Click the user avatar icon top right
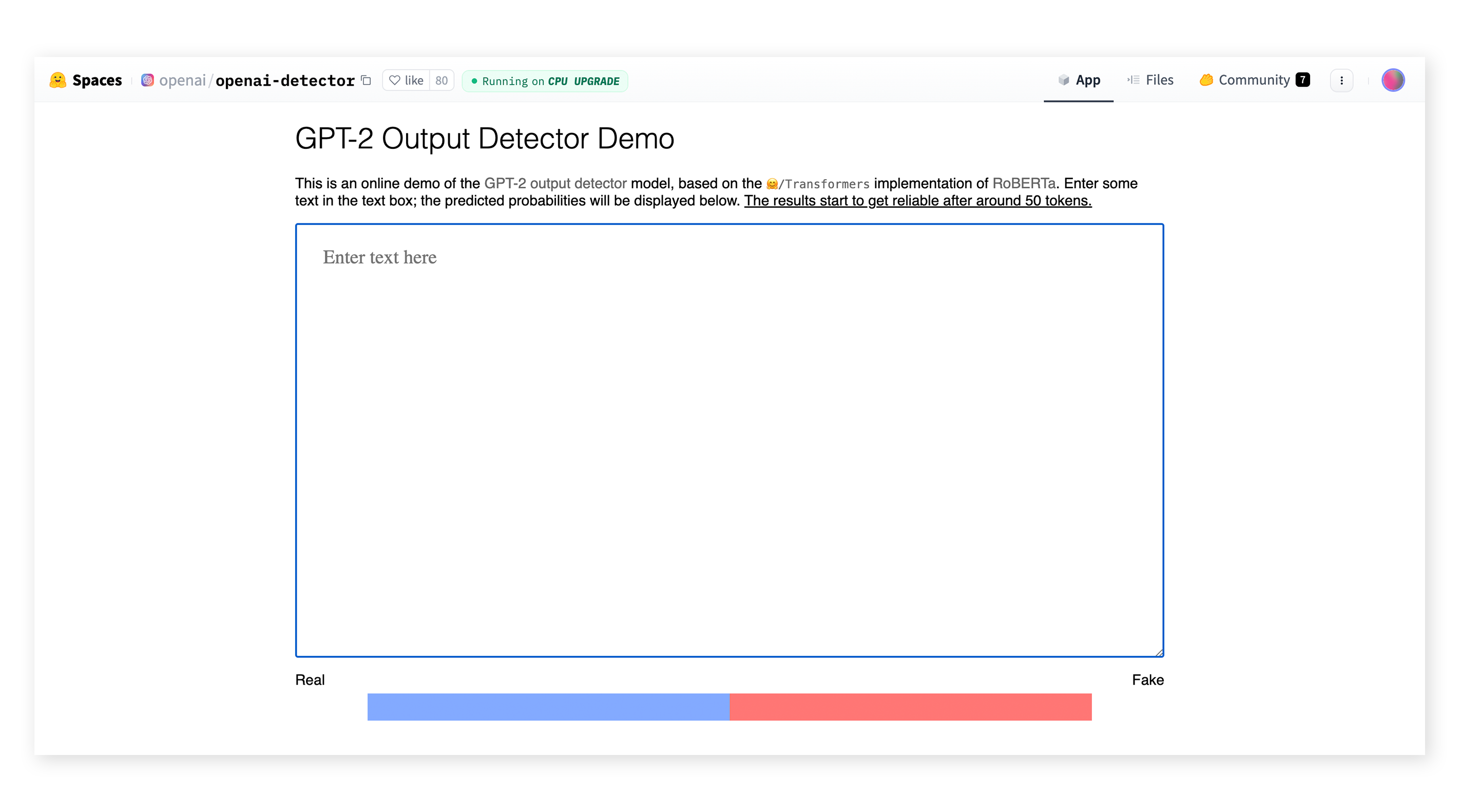The image size is (1460, 812). pos(1393,80)
